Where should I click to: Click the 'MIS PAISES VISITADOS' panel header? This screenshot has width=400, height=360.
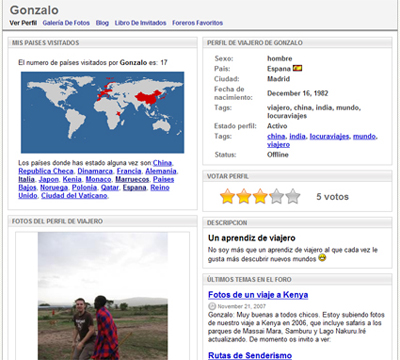[103, 43]
